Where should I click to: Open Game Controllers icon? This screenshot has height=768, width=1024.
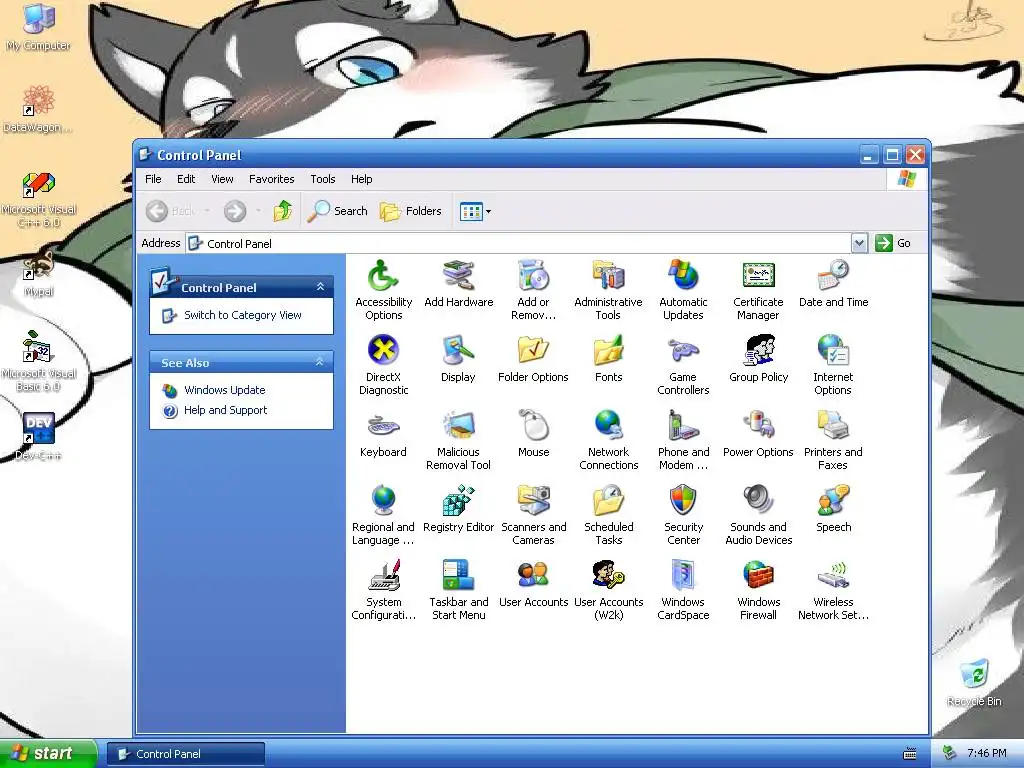tap(683, 351)
